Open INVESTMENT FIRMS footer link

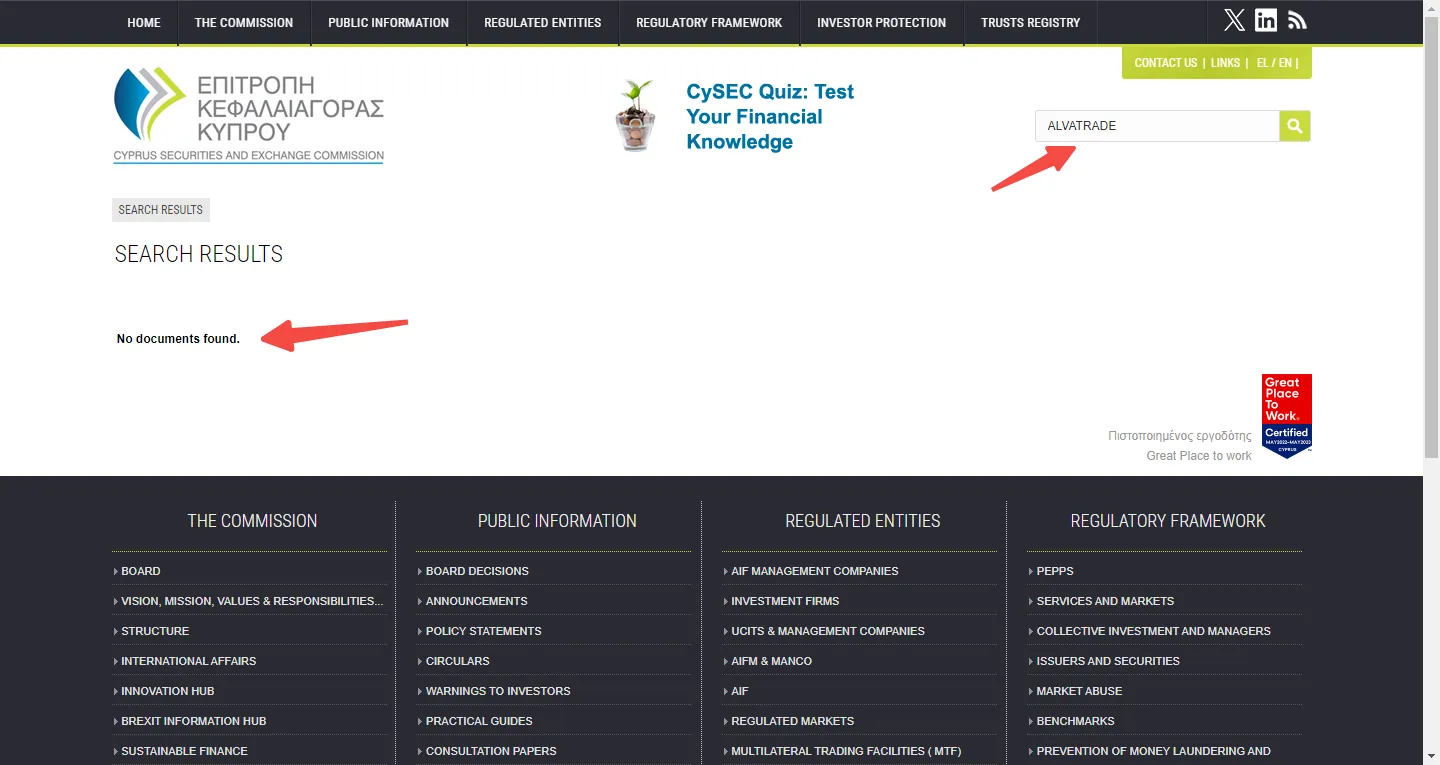point(785,601)
